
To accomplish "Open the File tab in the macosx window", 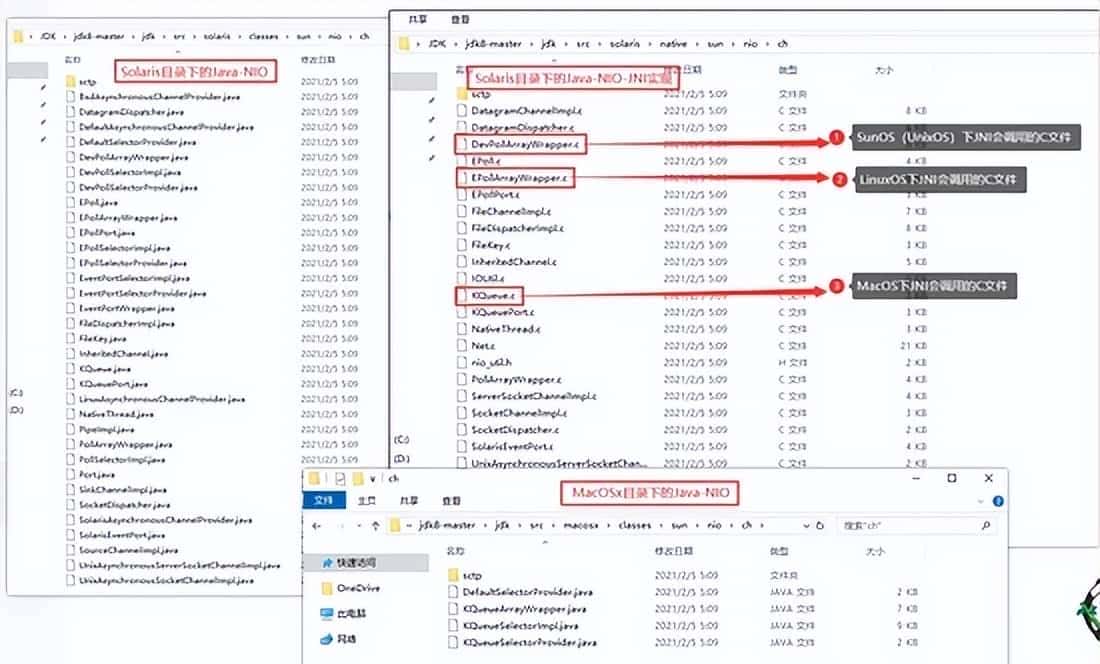I will click(323, 501).
